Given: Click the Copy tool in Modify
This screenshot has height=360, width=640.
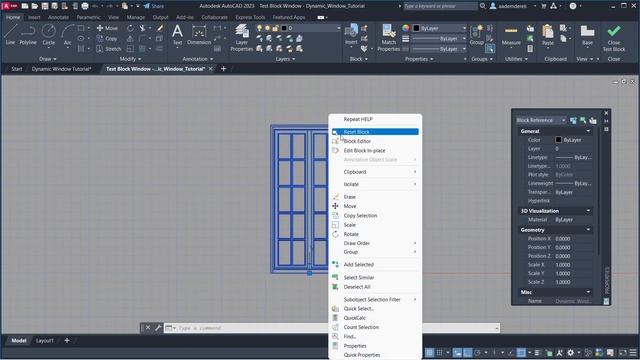Looking at the screenshot, I should point(107,38).
